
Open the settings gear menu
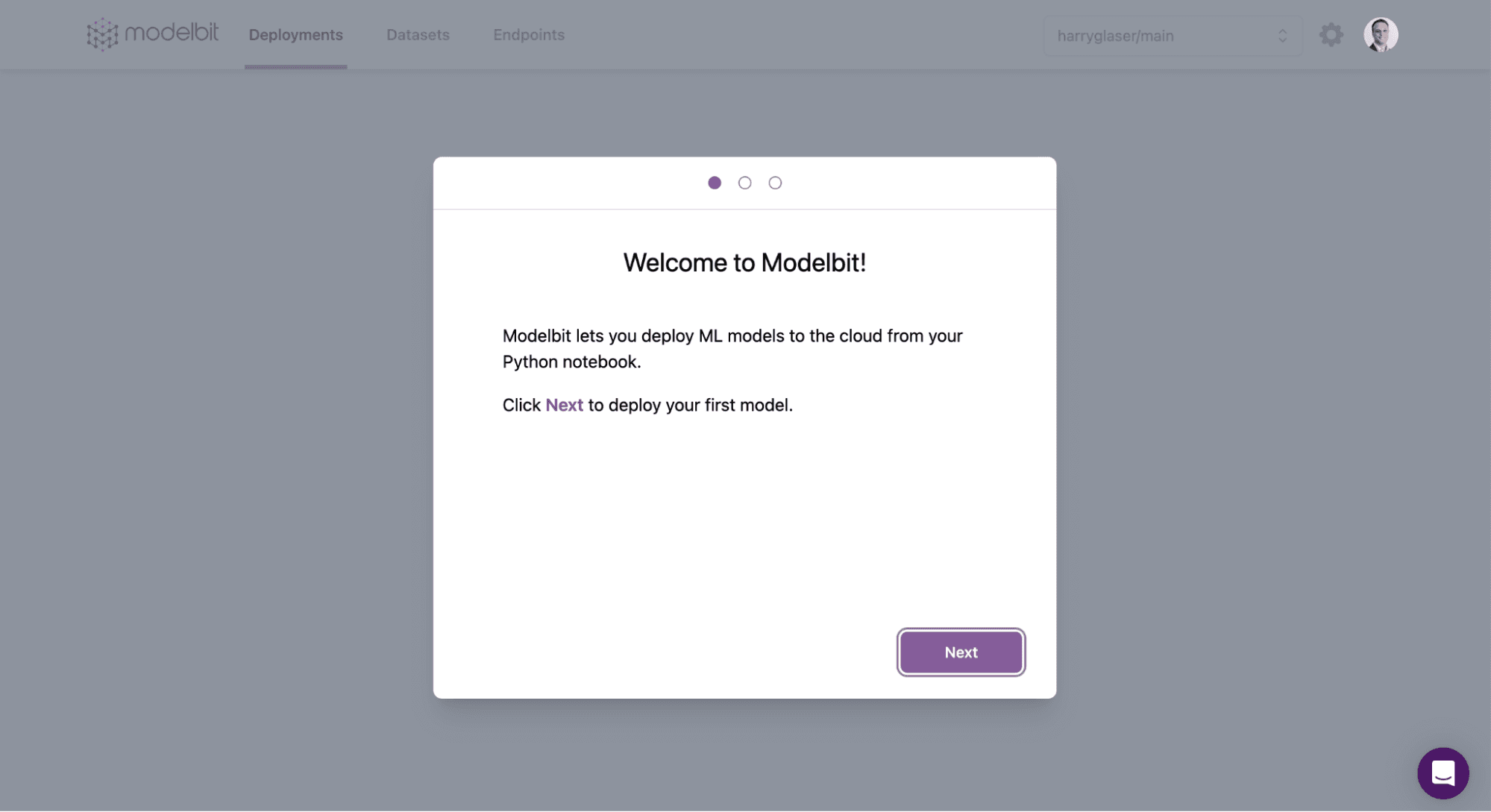pyautogui.click(x=1331, y=34)
